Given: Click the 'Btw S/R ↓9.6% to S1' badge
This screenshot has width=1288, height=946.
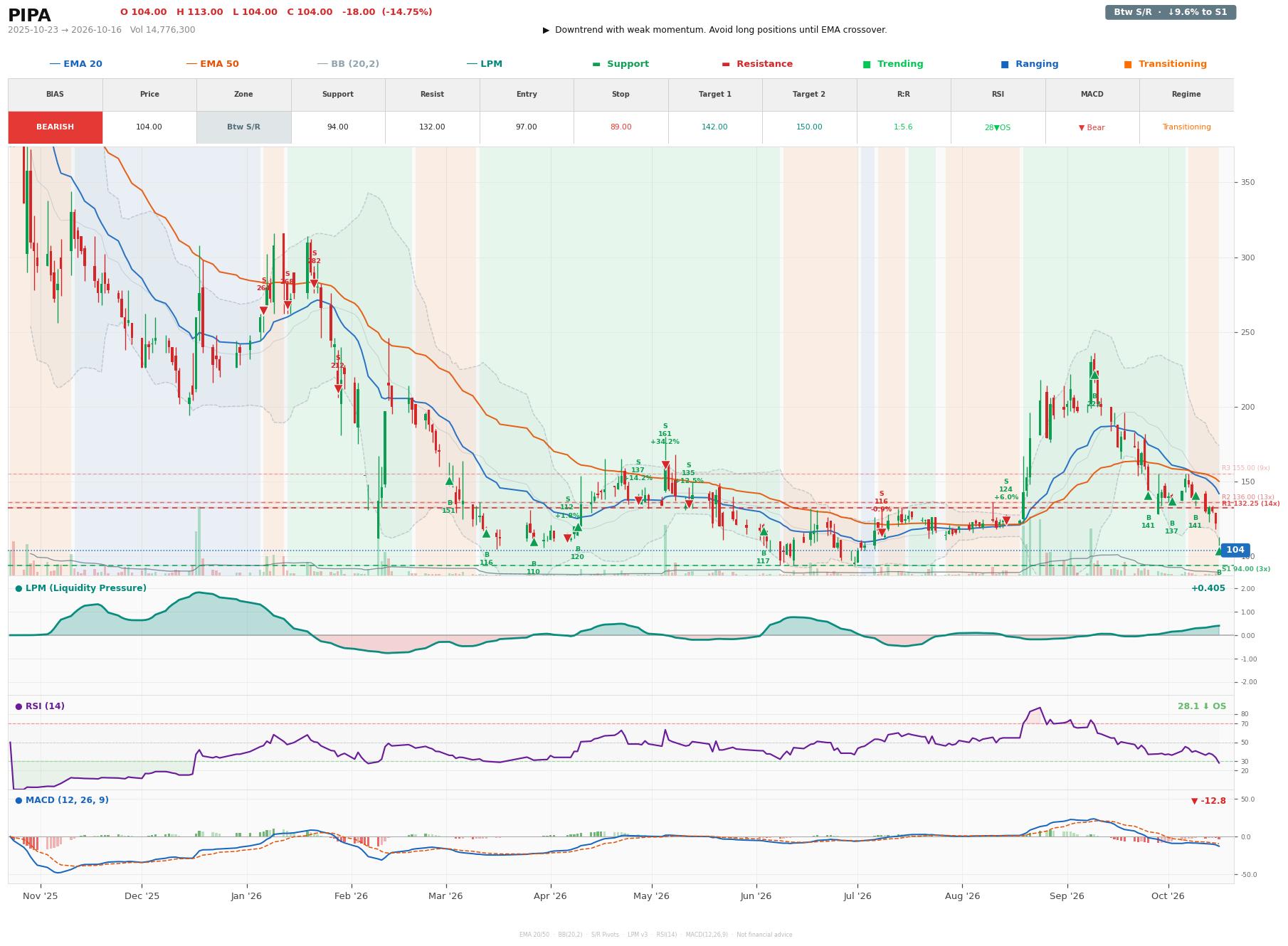Looking at the screenshot, I should (1171, 12).
